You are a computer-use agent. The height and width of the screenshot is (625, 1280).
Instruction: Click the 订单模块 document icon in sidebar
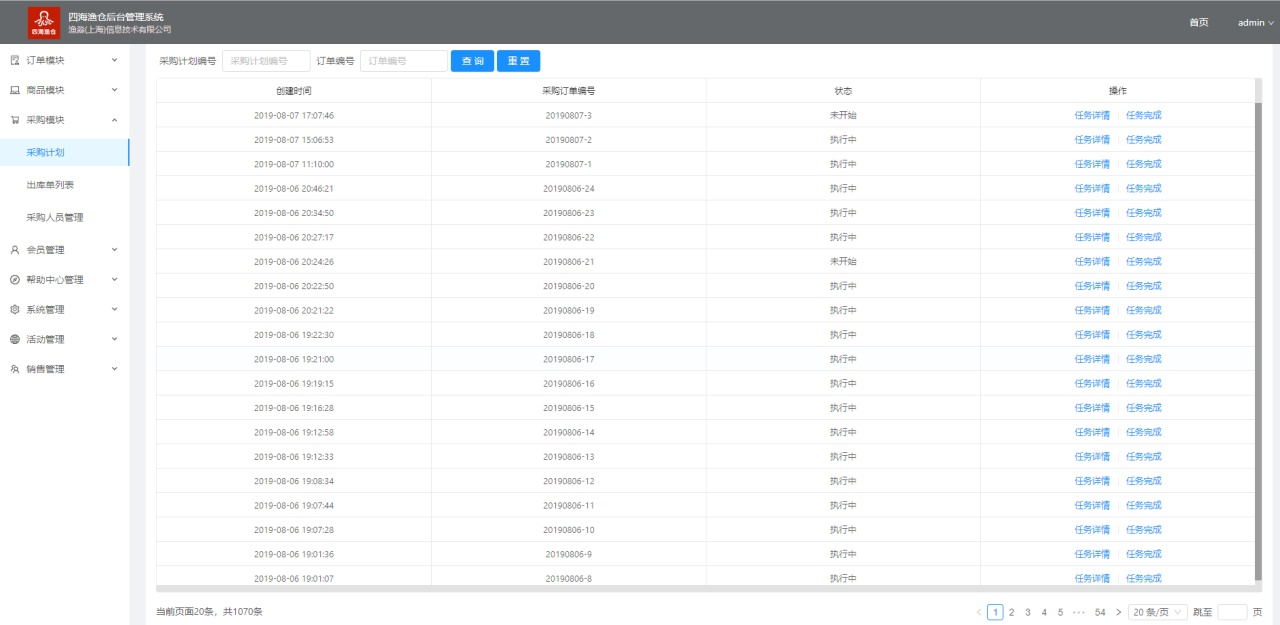tap(15, 61)
